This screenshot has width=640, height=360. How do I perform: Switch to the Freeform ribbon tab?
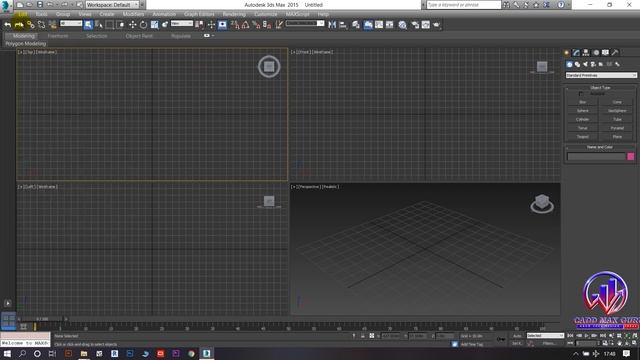(58, 36)
